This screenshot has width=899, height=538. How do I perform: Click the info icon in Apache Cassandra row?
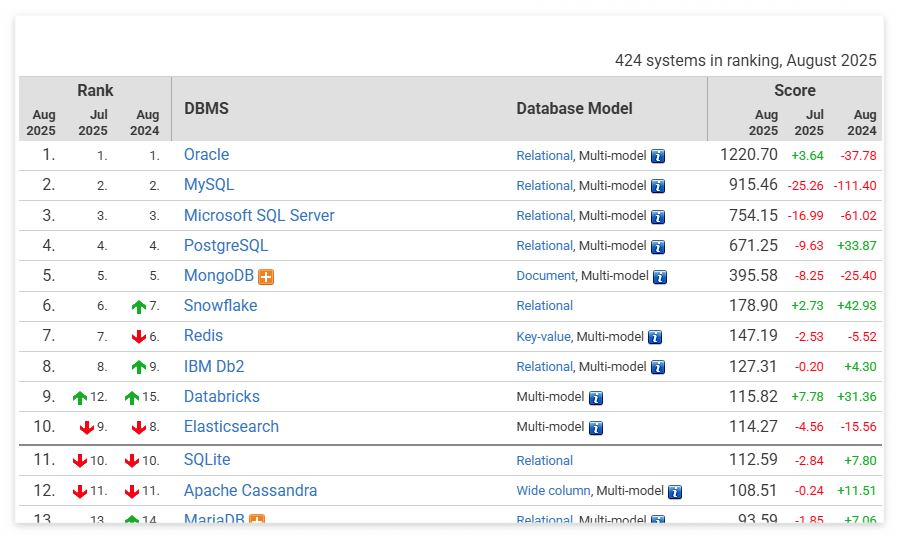(675, 492)
